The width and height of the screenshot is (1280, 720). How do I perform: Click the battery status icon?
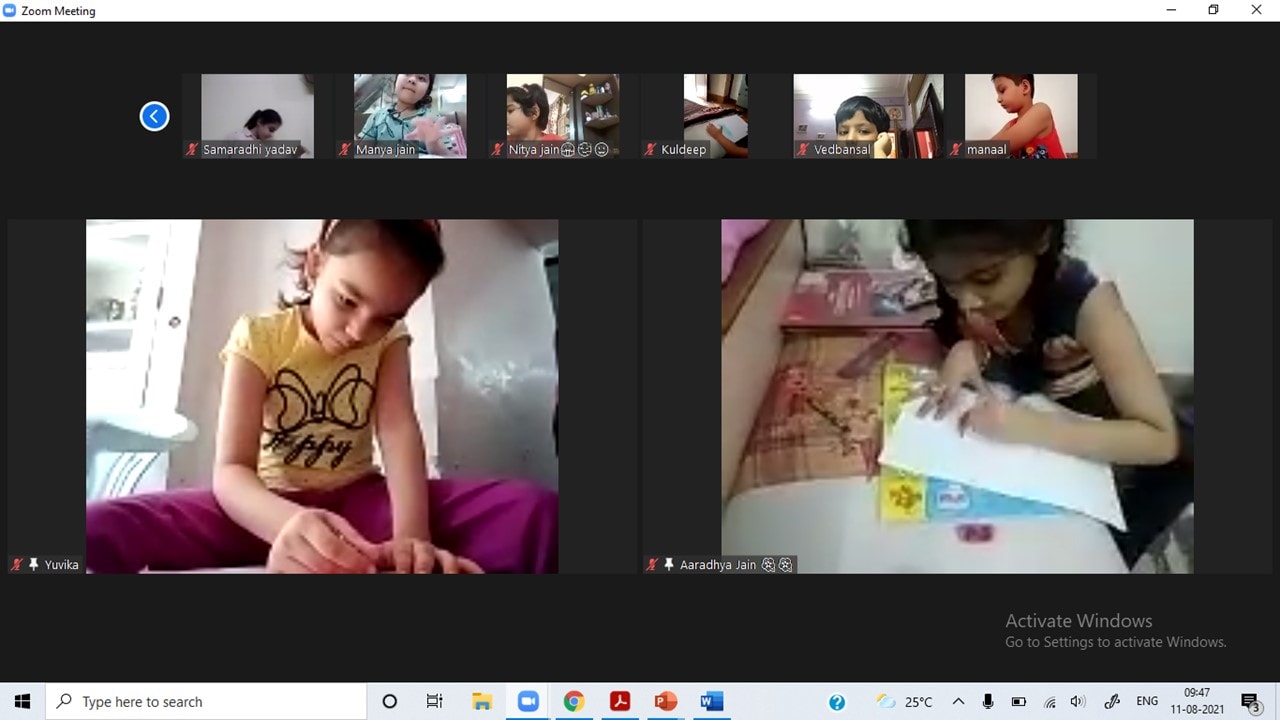(1019, 702)
